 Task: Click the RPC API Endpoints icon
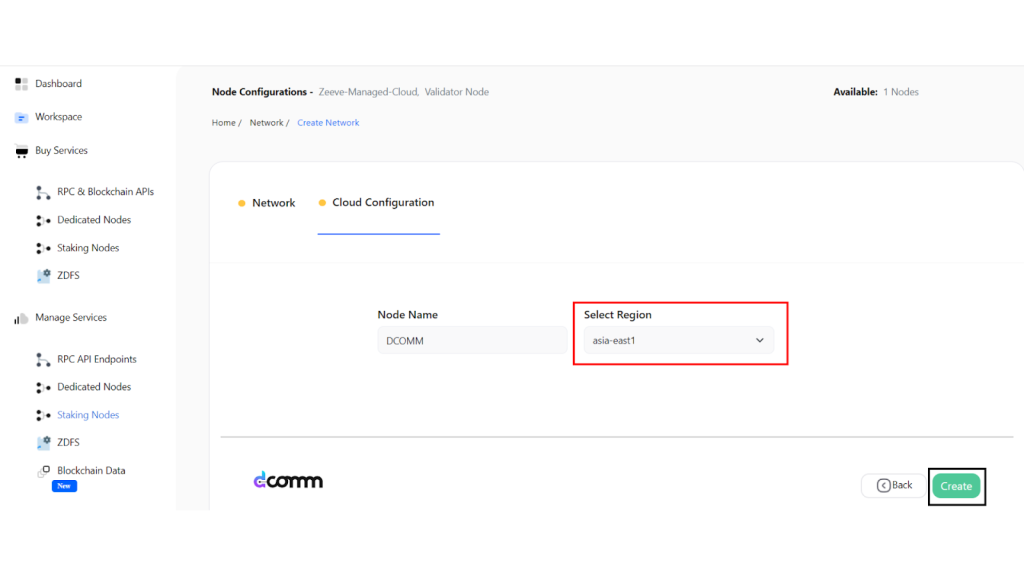click(x=43, y=360)
